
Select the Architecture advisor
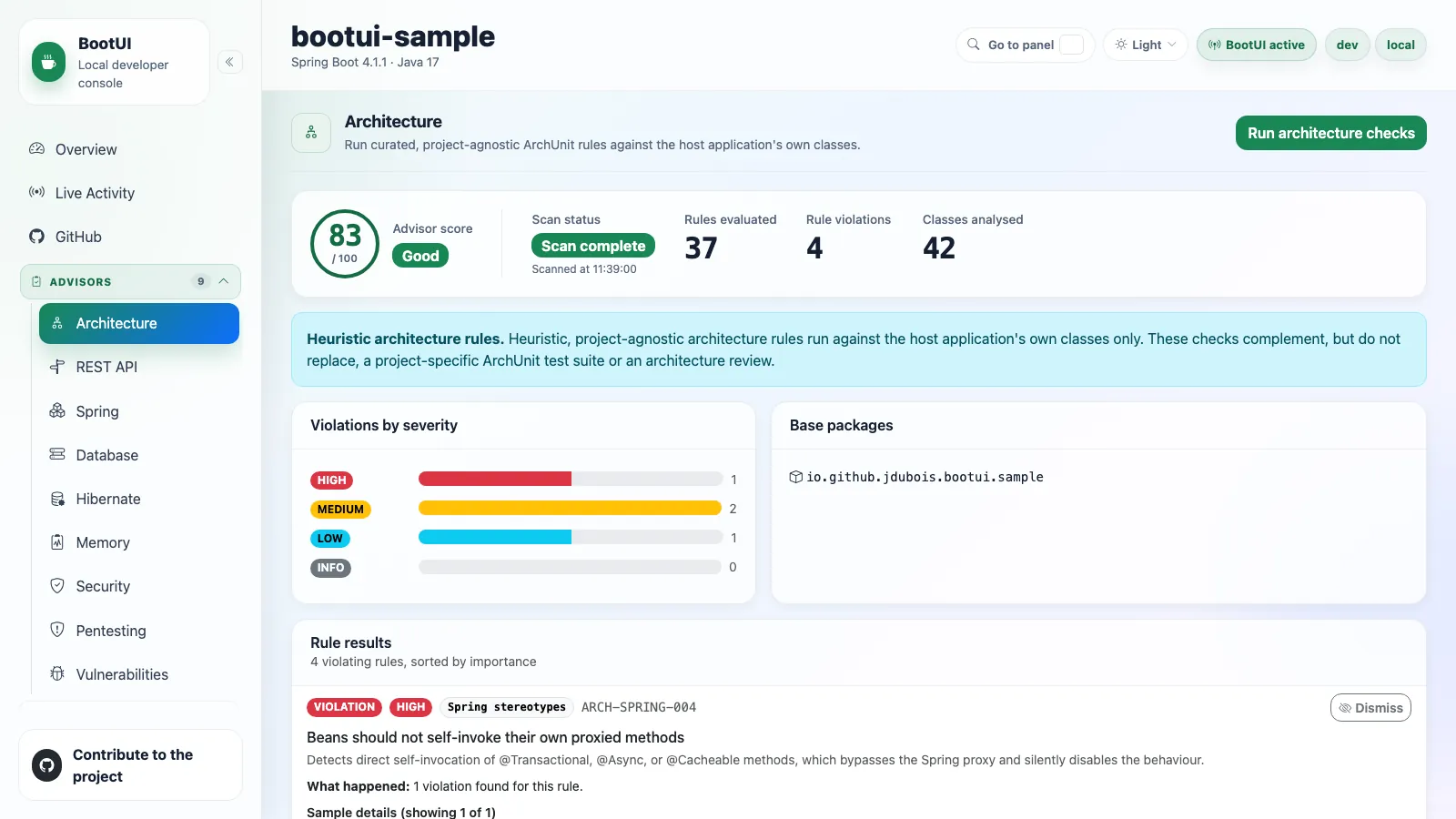(139, 323)
